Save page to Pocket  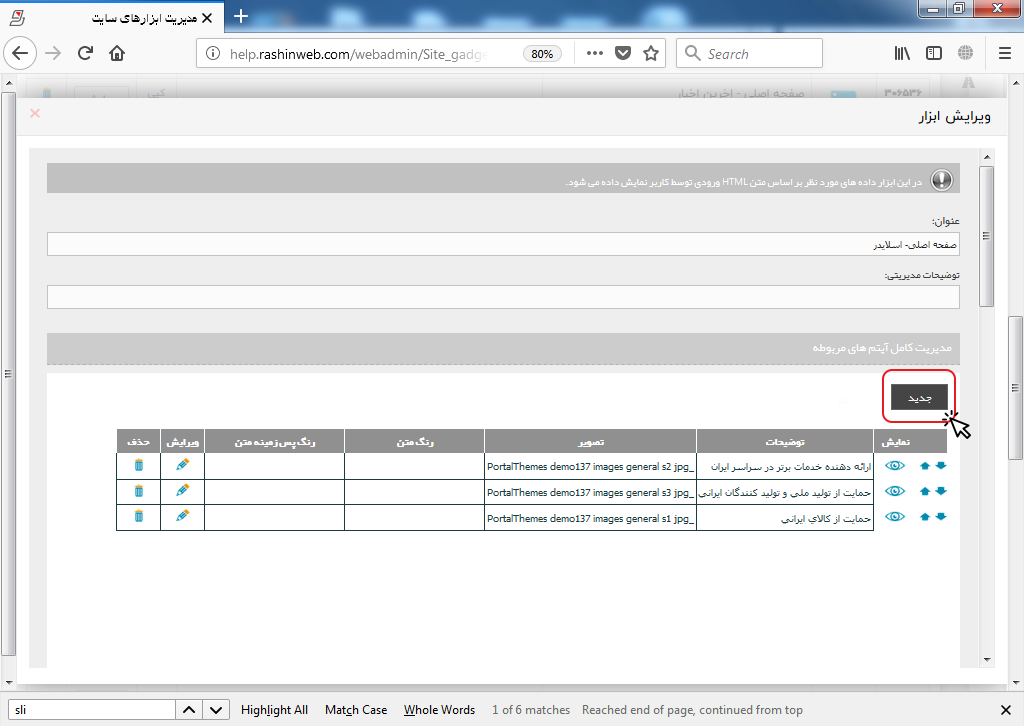pyautogui.click(x=622, y=54)
